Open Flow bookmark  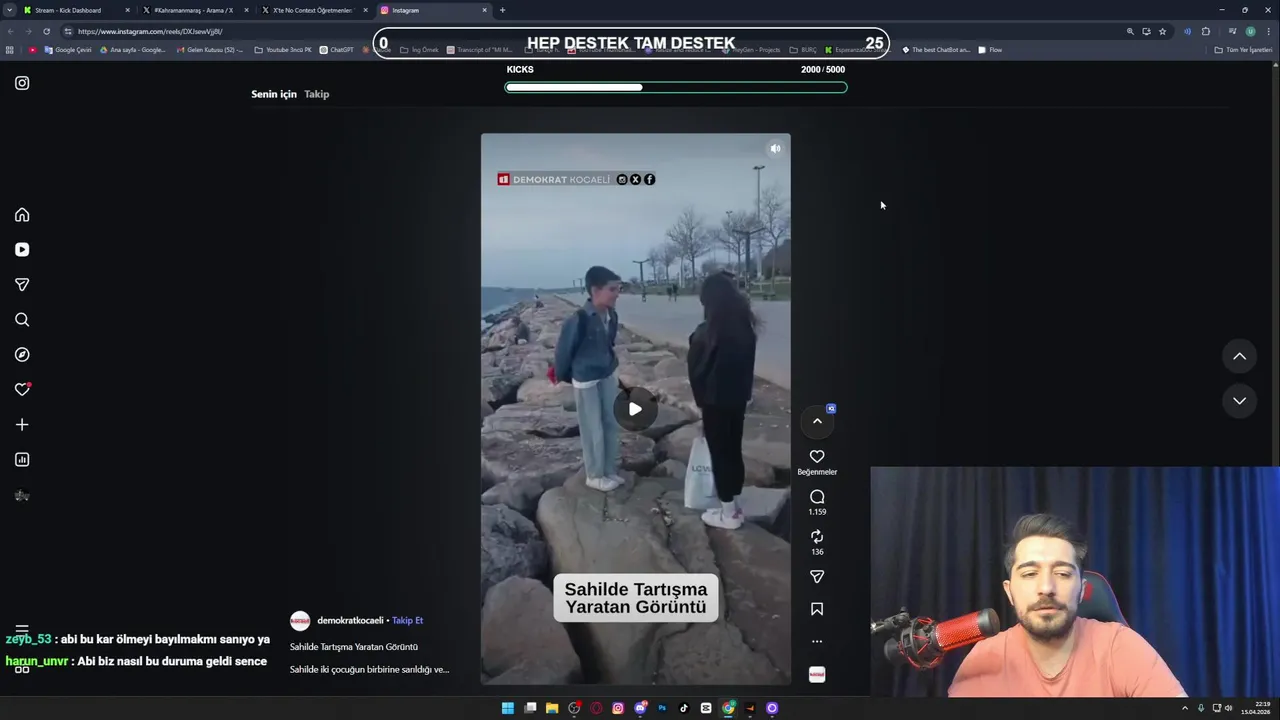[990, 50]
